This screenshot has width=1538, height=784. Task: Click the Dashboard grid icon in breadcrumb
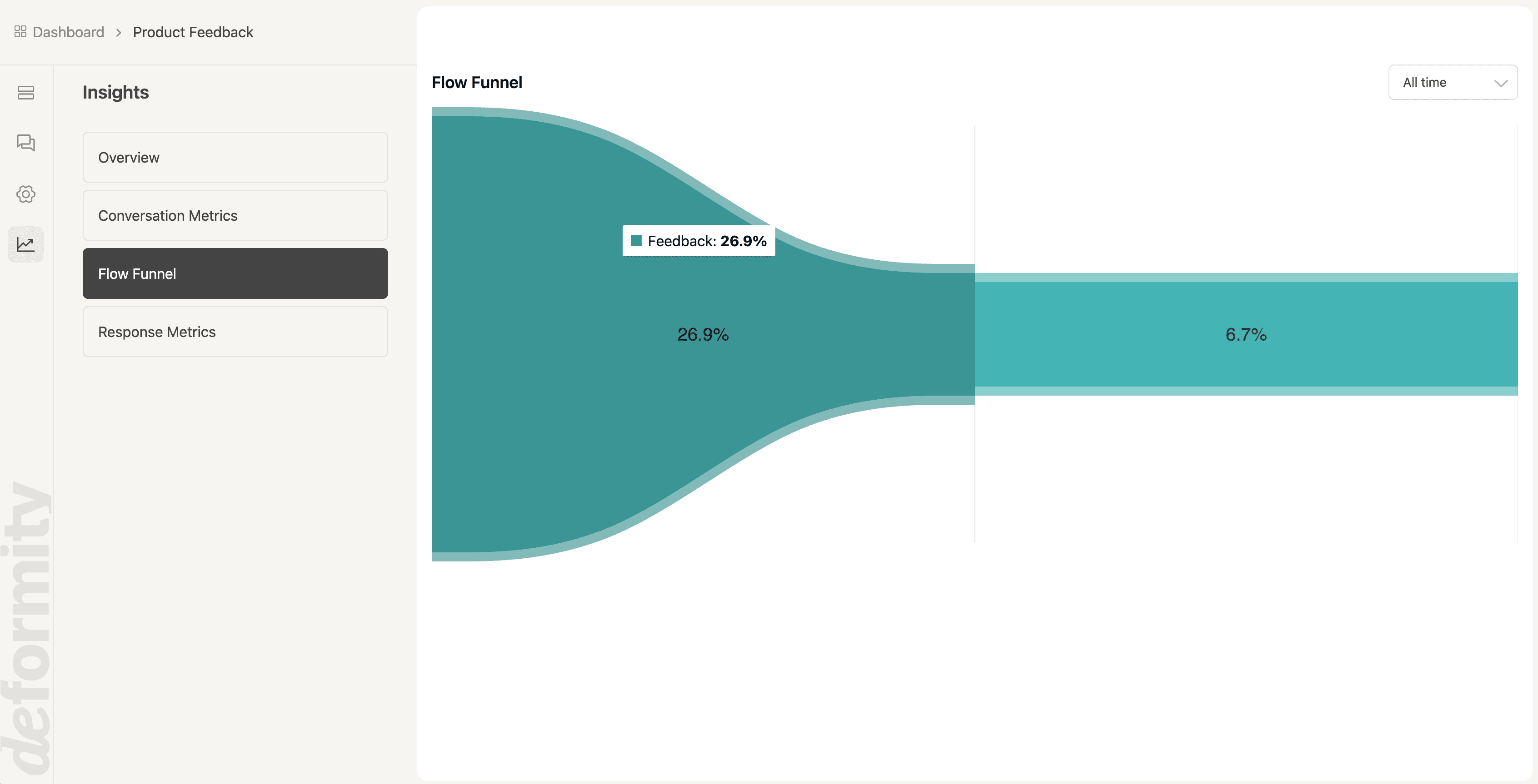tap(20, 32)
